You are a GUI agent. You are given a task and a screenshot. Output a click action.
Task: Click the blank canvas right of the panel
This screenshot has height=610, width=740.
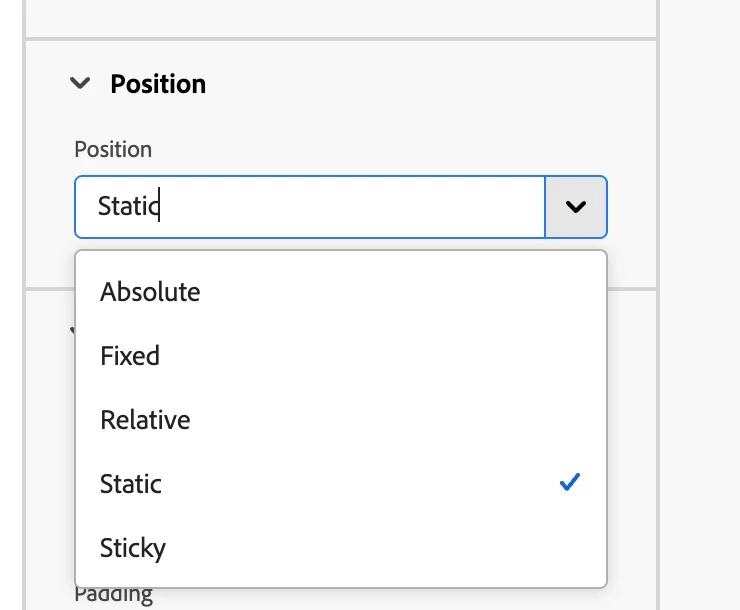click(x=700, y=300)
